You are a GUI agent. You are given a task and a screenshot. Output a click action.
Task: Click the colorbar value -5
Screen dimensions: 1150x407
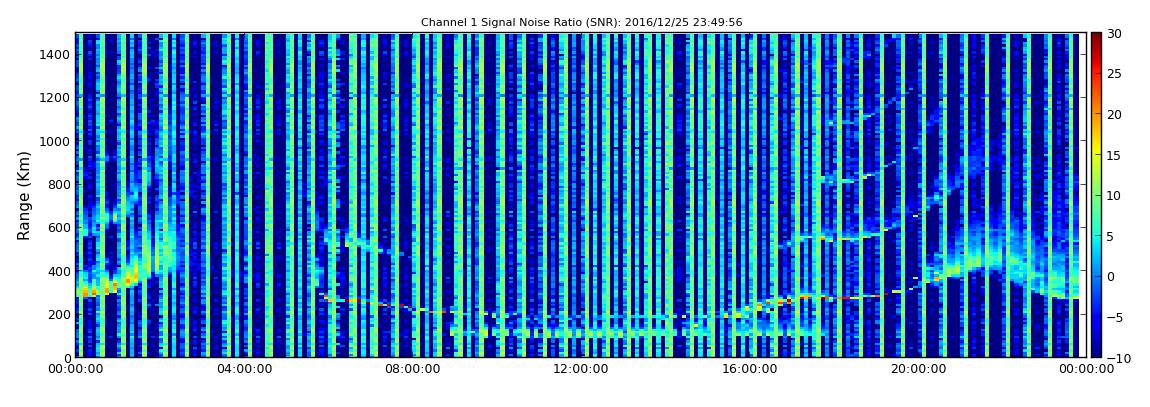point(1113,318)
